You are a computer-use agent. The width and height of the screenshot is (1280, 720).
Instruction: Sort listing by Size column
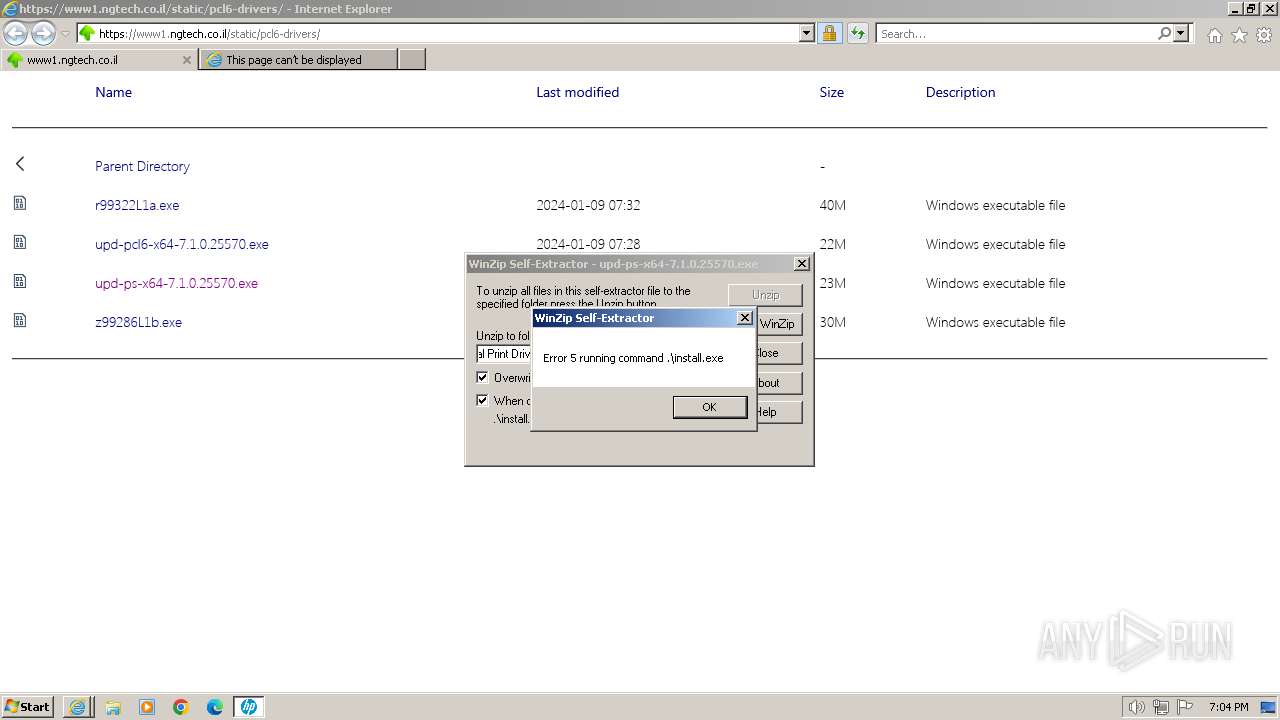click(831, 92)
